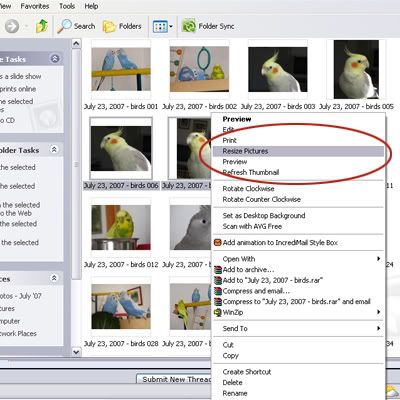The image size is (400, 400).
Task: Open Search with the magnifier icon
Action: 76,26
